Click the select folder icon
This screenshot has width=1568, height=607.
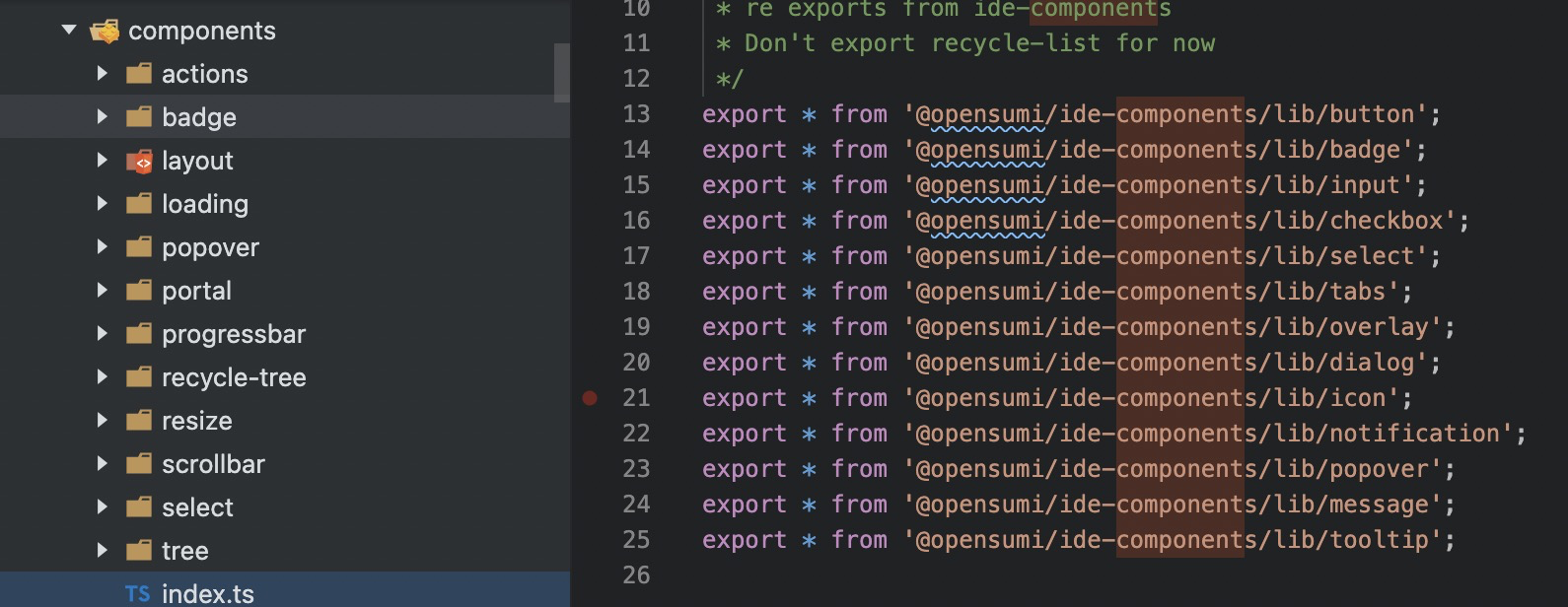pyautogui.click(x=139, y=507)
